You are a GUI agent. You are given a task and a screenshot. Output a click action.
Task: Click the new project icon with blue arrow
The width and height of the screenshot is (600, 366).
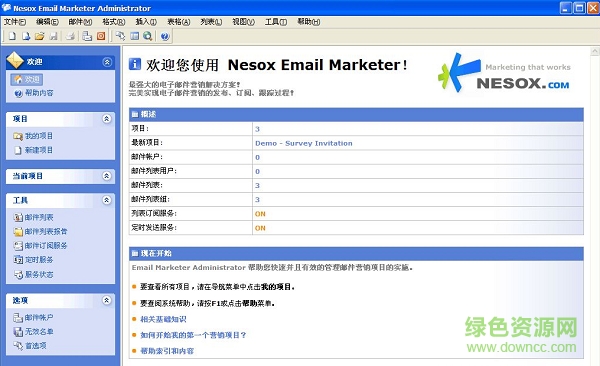pyautogui.click(x=26, y=36)
